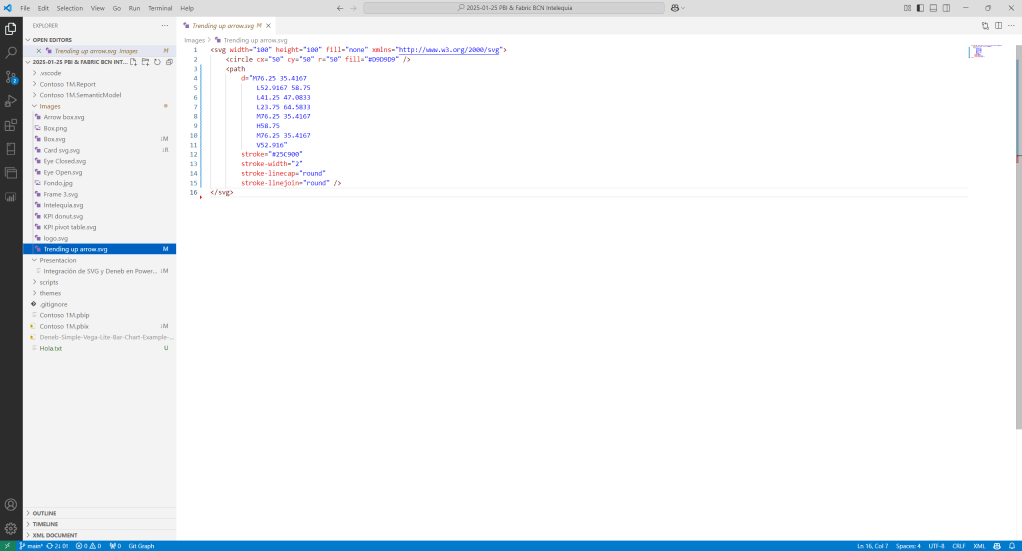This screenshot has width=1022, height=551.
Task: Click the main branch status bar item
Action: click(31, 546)
